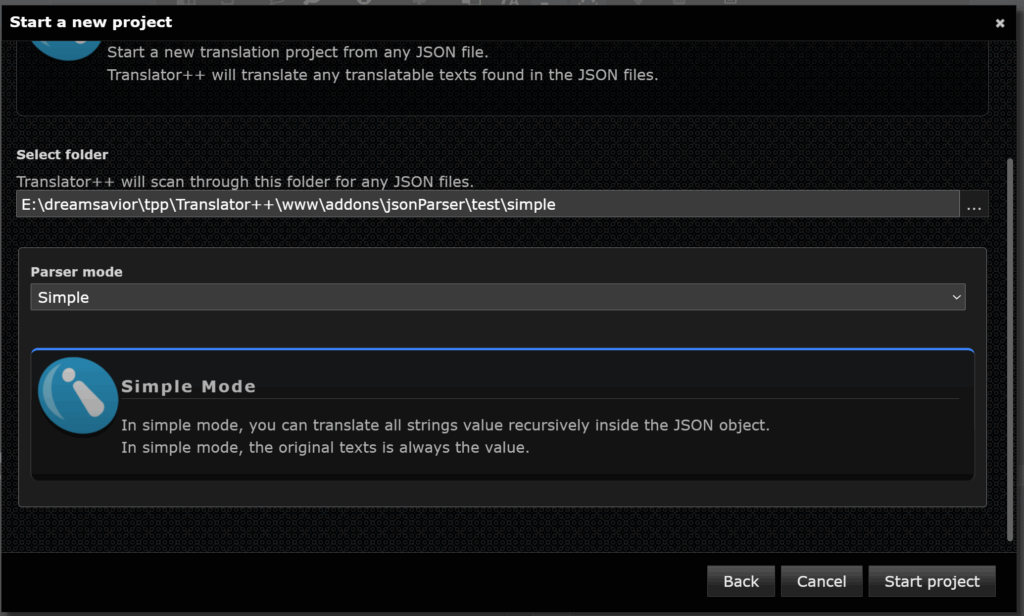Viewport: 1024px width, 616px height.
Task: Click the Select folder label
Action: click(62, 155)
